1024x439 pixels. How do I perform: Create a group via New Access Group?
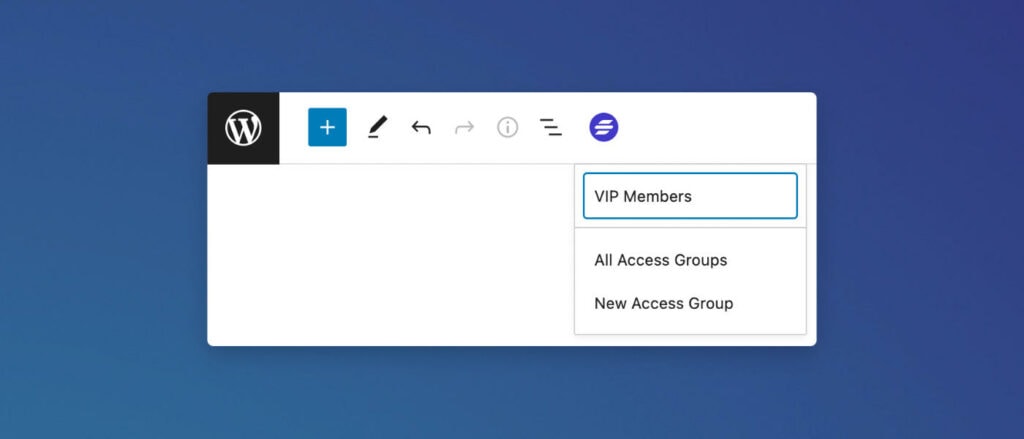(664, 303)
